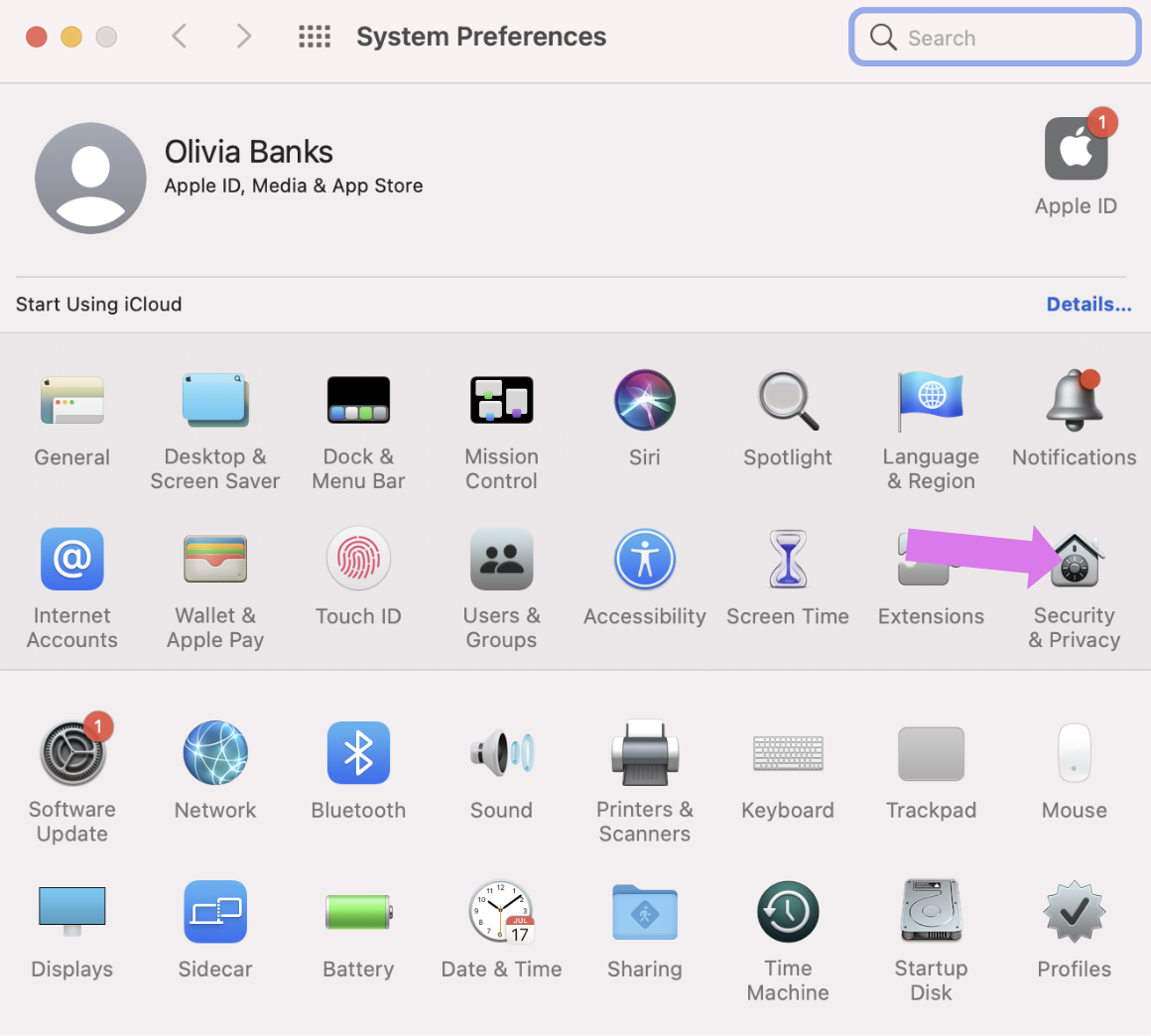Click Olivia Banks user avatar
Screen dimensions: 1151x1036
[x=90, y=178]
